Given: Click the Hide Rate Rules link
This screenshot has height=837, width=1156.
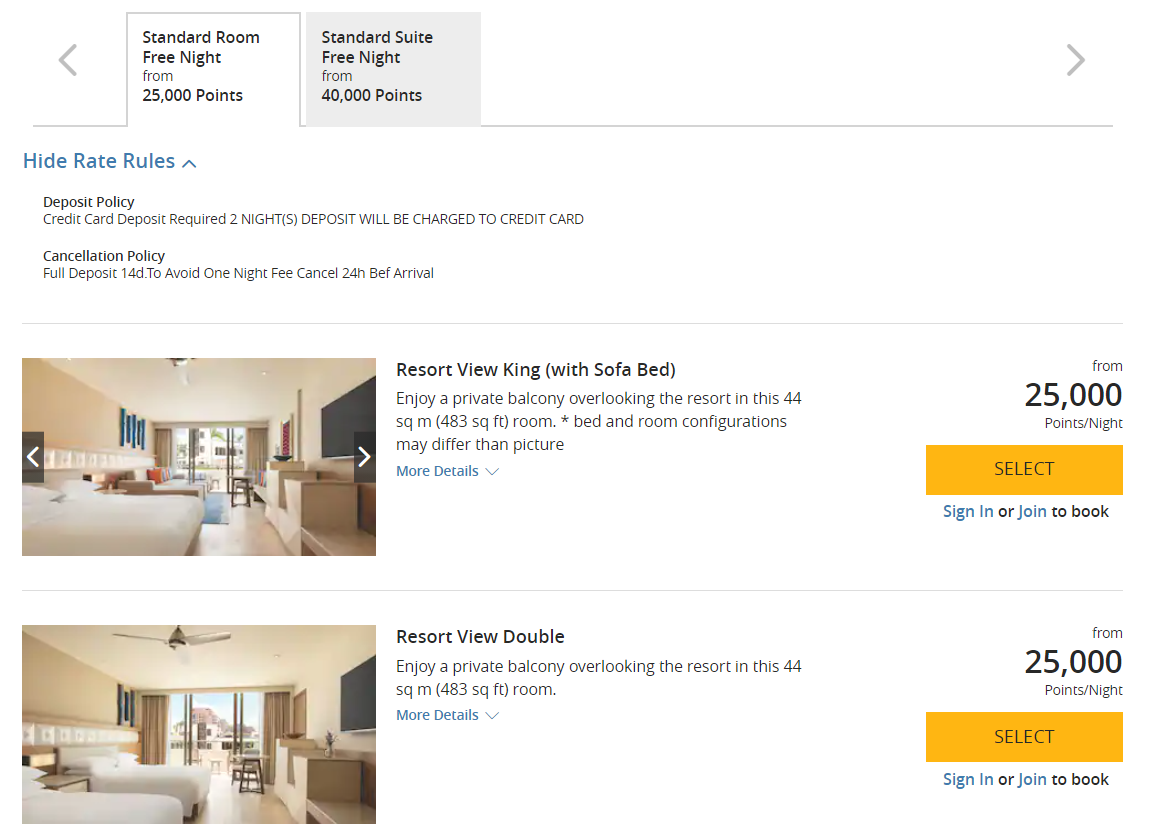Looking at the screenshot, I should (99, 161).
